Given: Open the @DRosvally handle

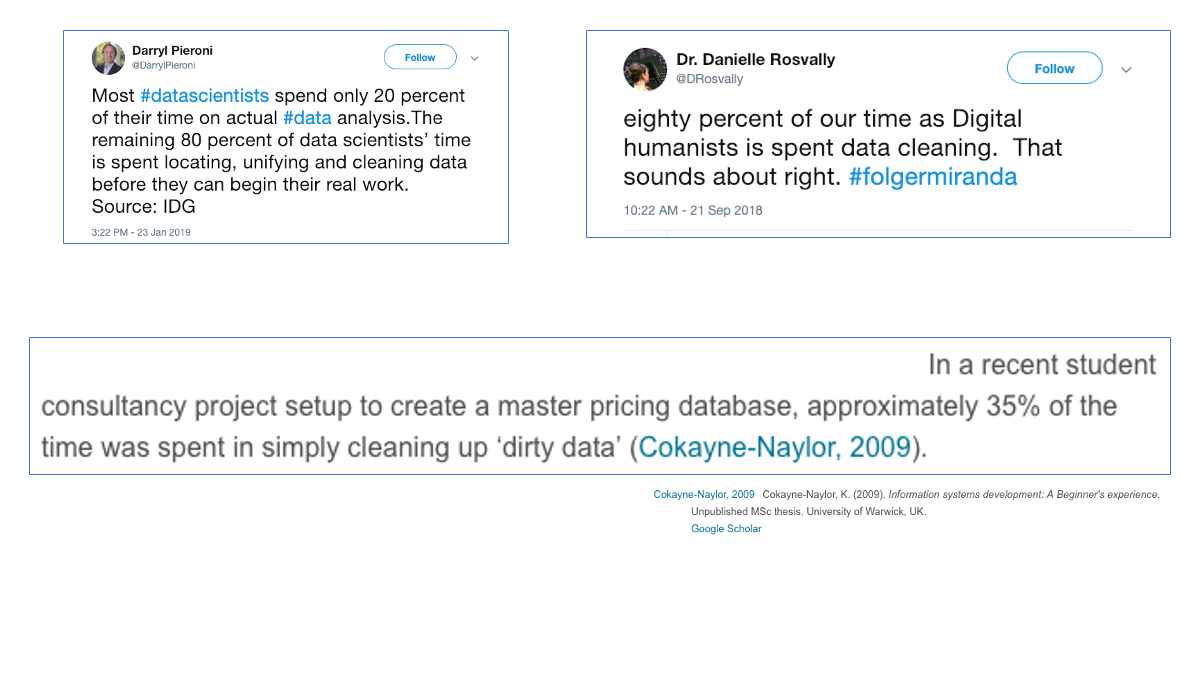Looking at the screenshot, I should [x=709, y=79].
